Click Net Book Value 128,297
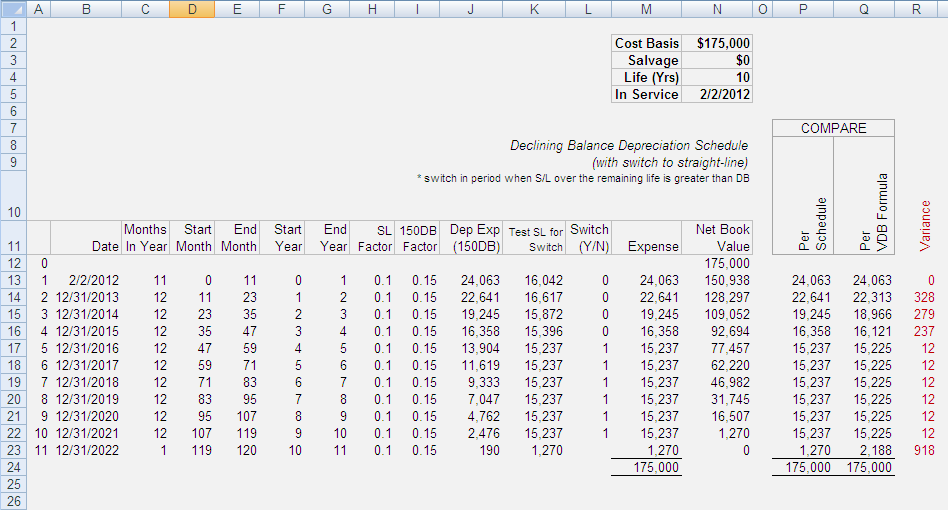The height and width of the screenshot is (510, 948). pos(727,297)
